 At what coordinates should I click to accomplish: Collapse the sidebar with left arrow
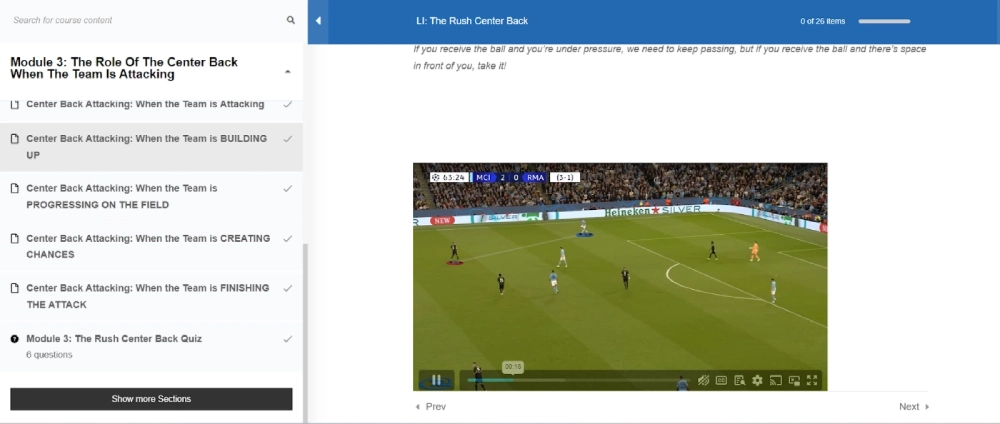point(318,21)
